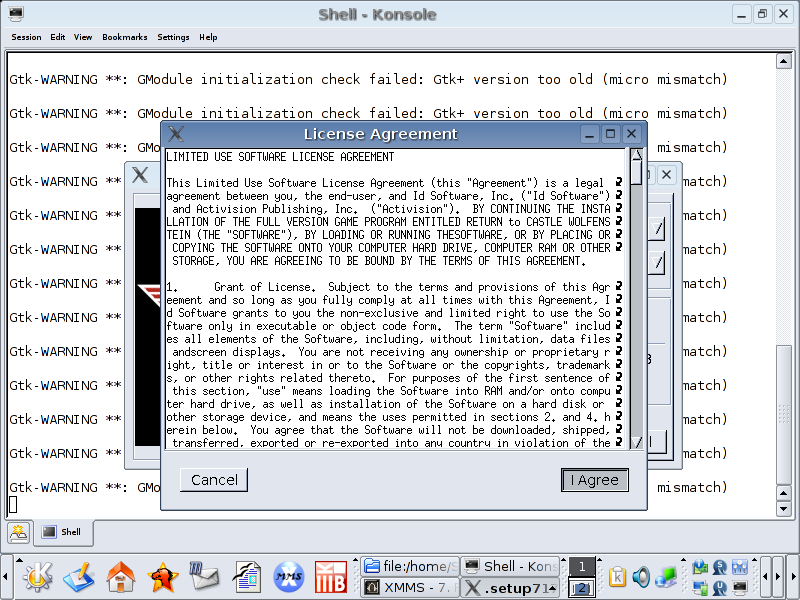The image size is (800, 600).
Task: Click the new session icon in Konsole
Action: coord(18,533)
